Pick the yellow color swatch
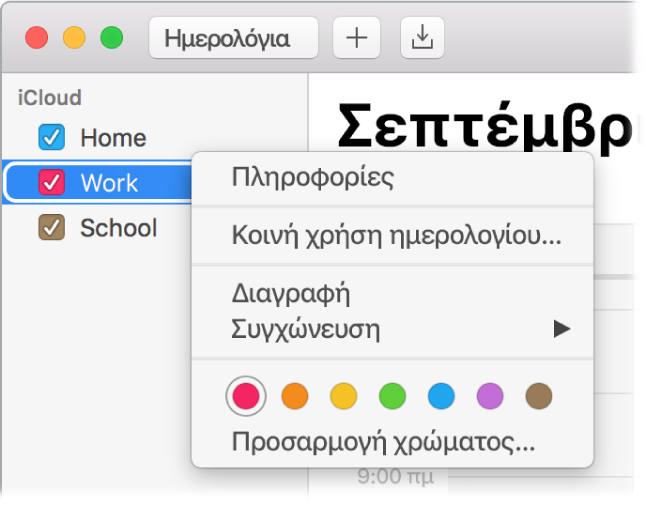 [x=343, y=396]
